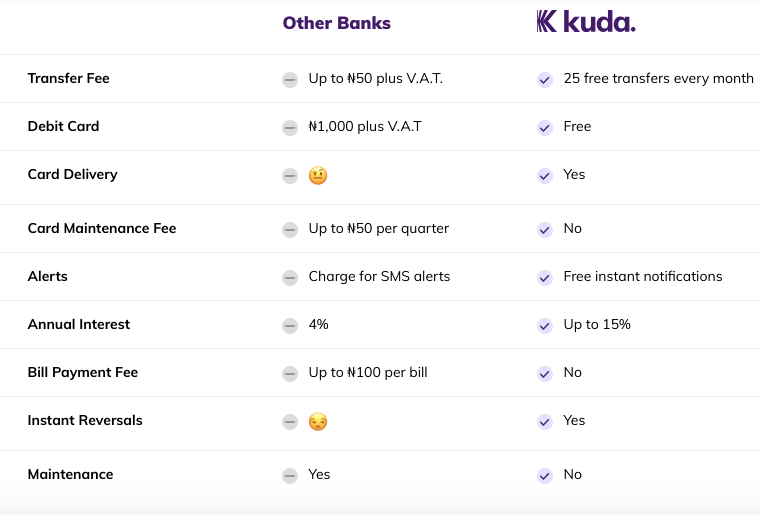The image size is (760, 515).
Task: Click the Up to ₦100 per bill text
Action: point(368,372)
